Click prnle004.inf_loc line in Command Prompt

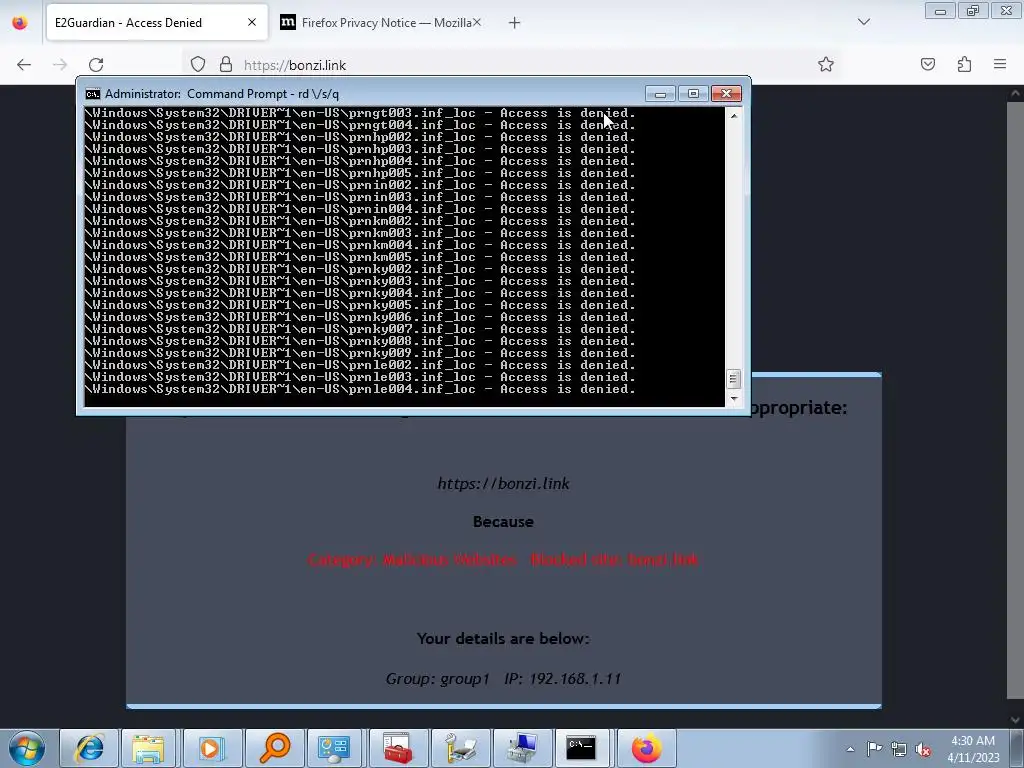click(360, 389)
